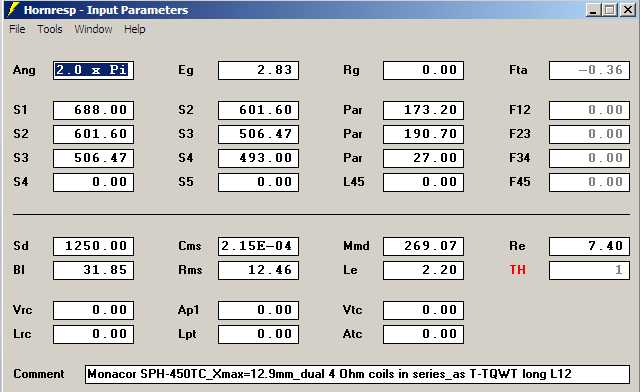
Task: Select the Sd field with 1250.00
Action: pyautogui.click(x=93, y=246)
